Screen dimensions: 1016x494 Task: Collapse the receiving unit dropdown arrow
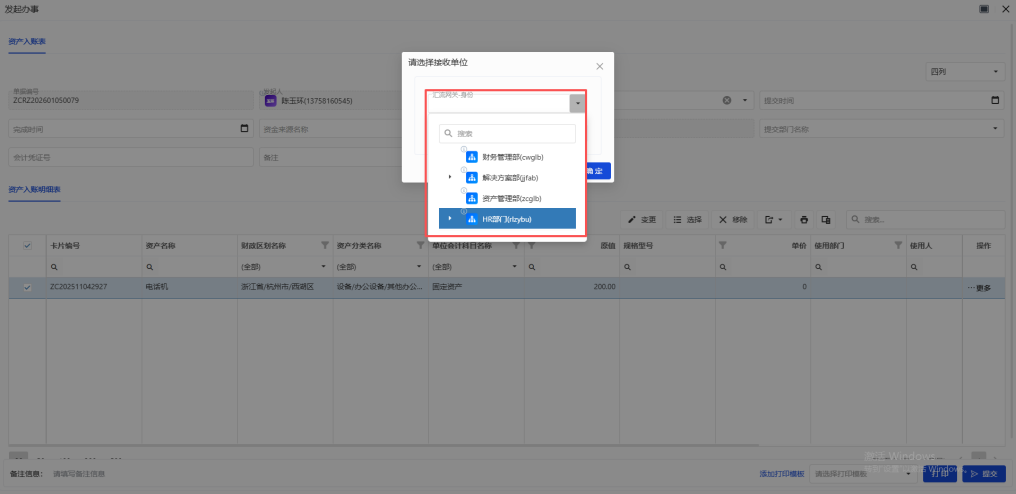coord(577,103)
